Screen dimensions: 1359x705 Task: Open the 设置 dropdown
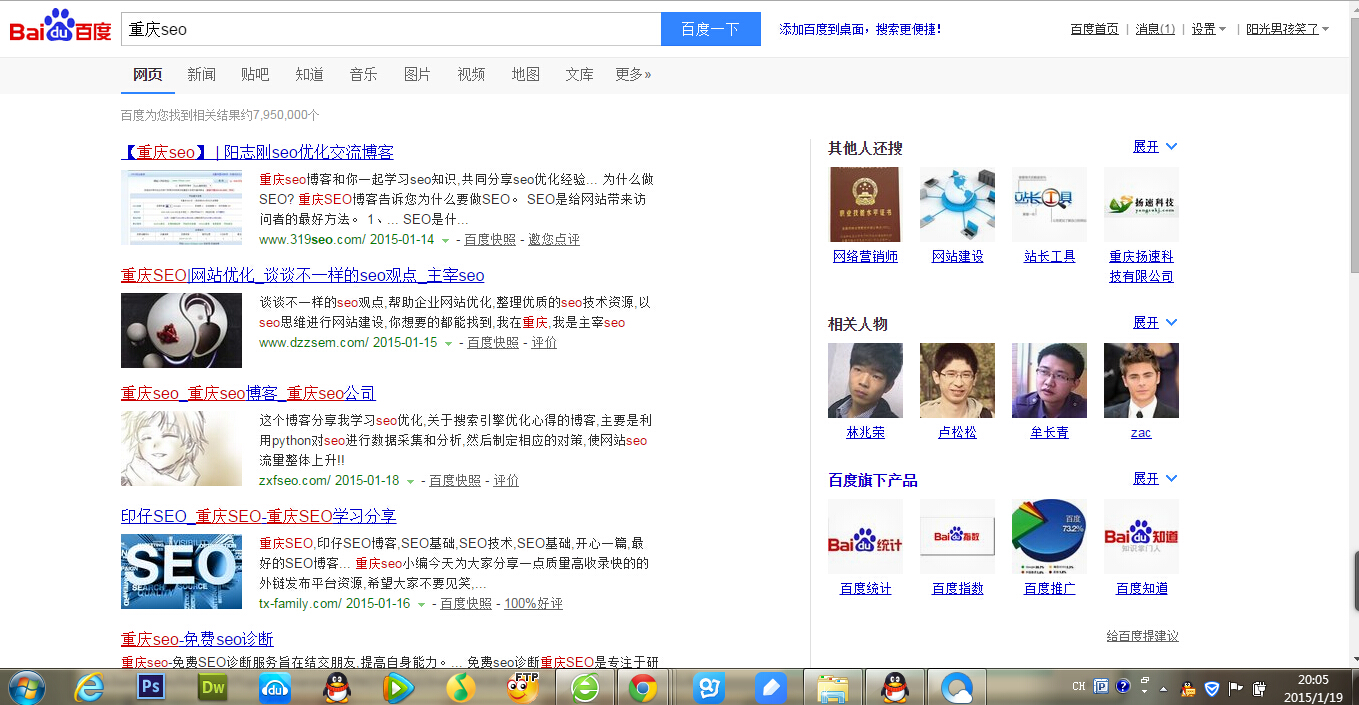(x=1209, y=29)
